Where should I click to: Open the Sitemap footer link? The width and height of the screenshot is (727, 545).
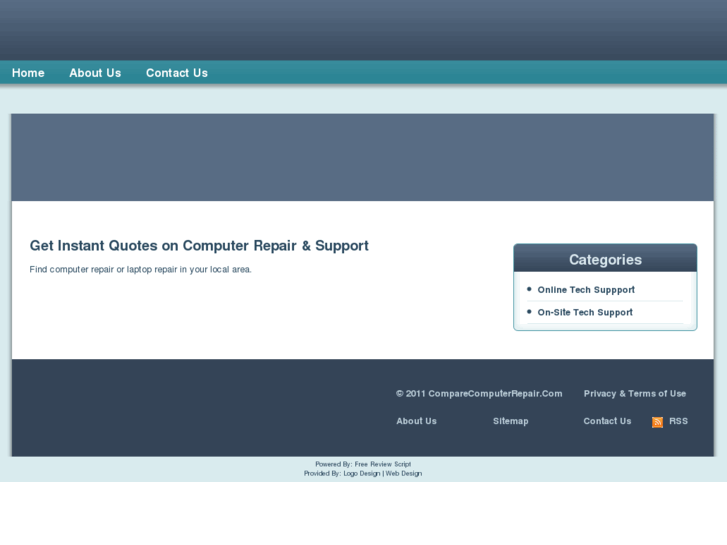click(x=510, y=421)
